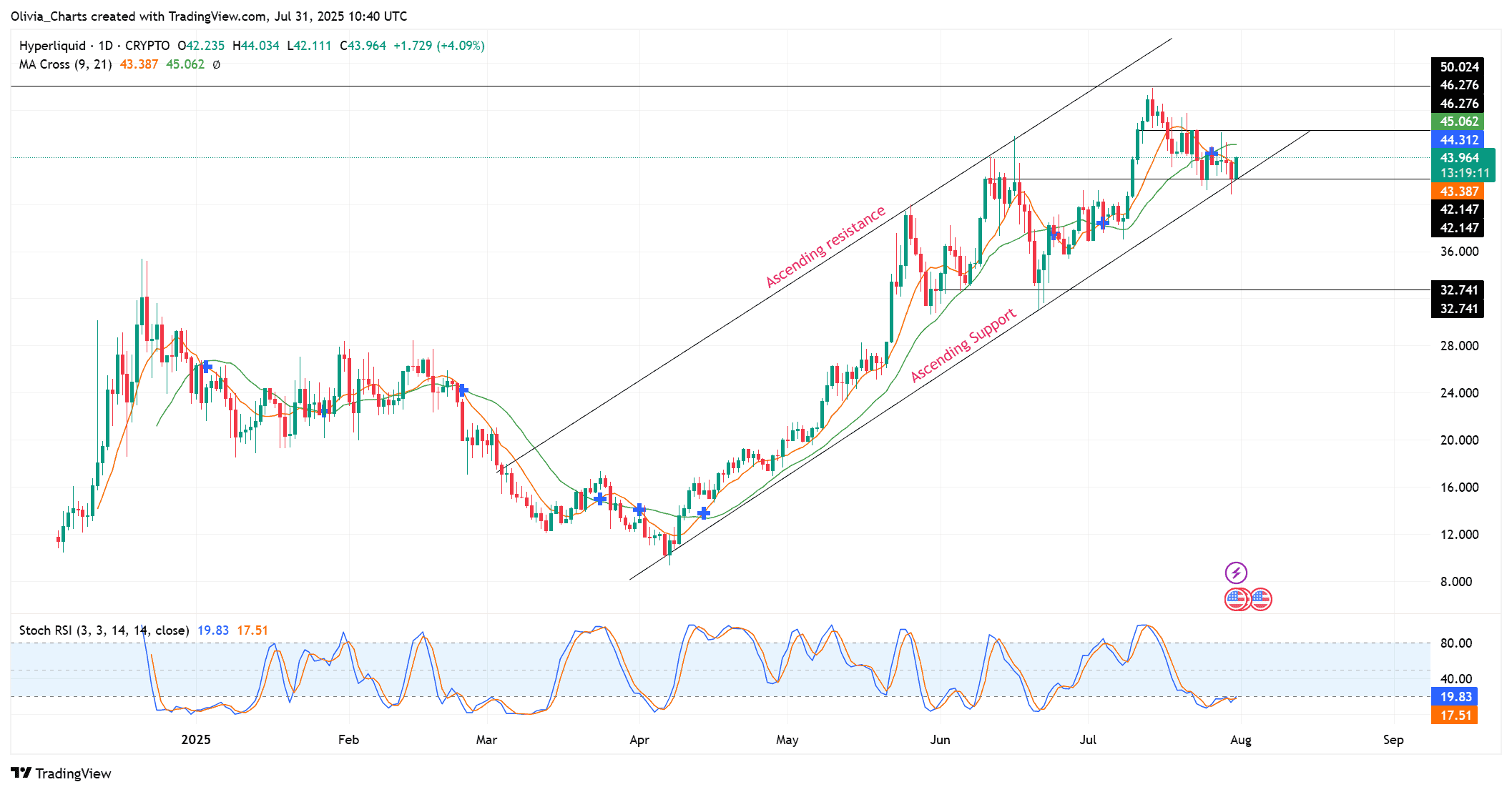Click the 12.000 price scale tick
This screenshot has height=792, width=1512.
point(1459,535)
